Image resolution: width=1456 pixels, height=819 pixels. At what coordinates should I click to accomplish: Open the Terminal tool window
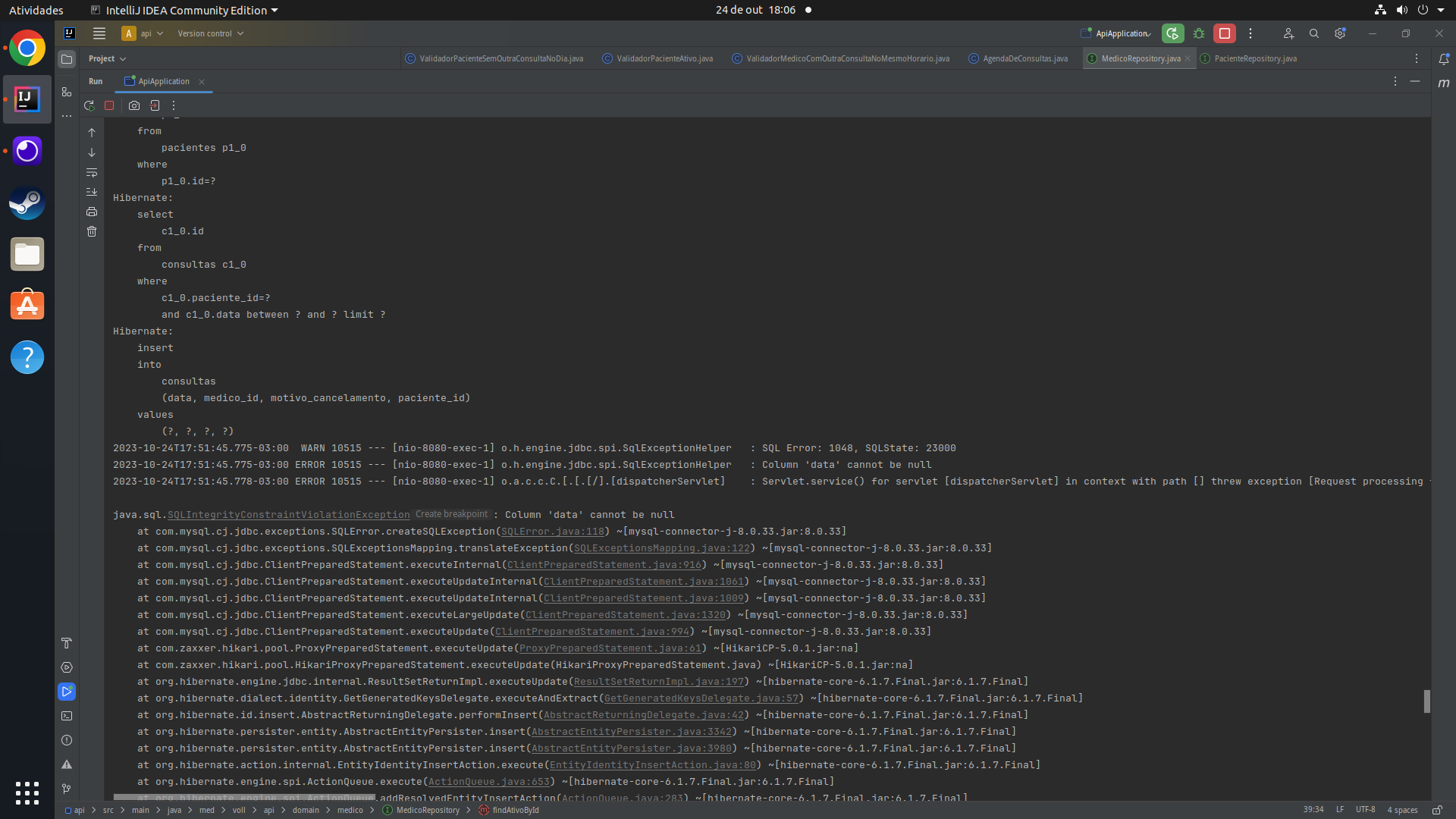[x=67, y=716]
